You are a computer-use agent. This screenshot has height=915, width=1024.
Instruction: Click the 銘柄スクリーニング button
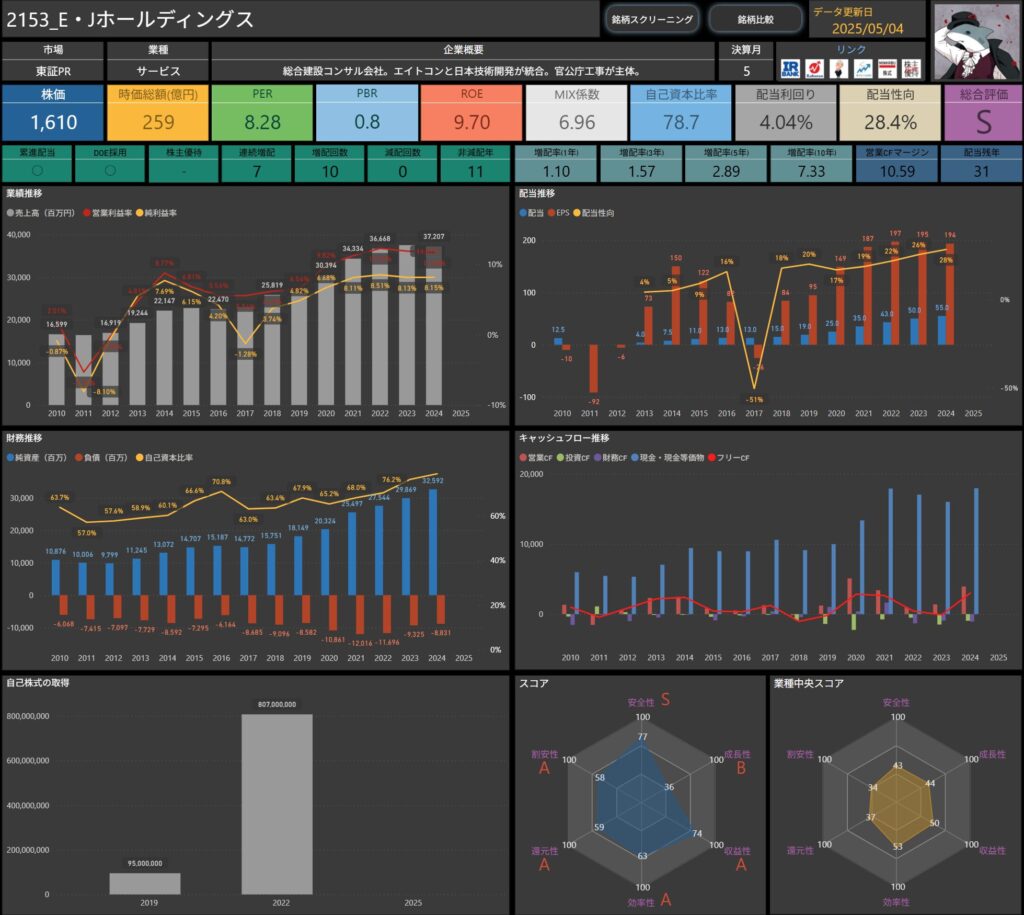coord(652,20)
